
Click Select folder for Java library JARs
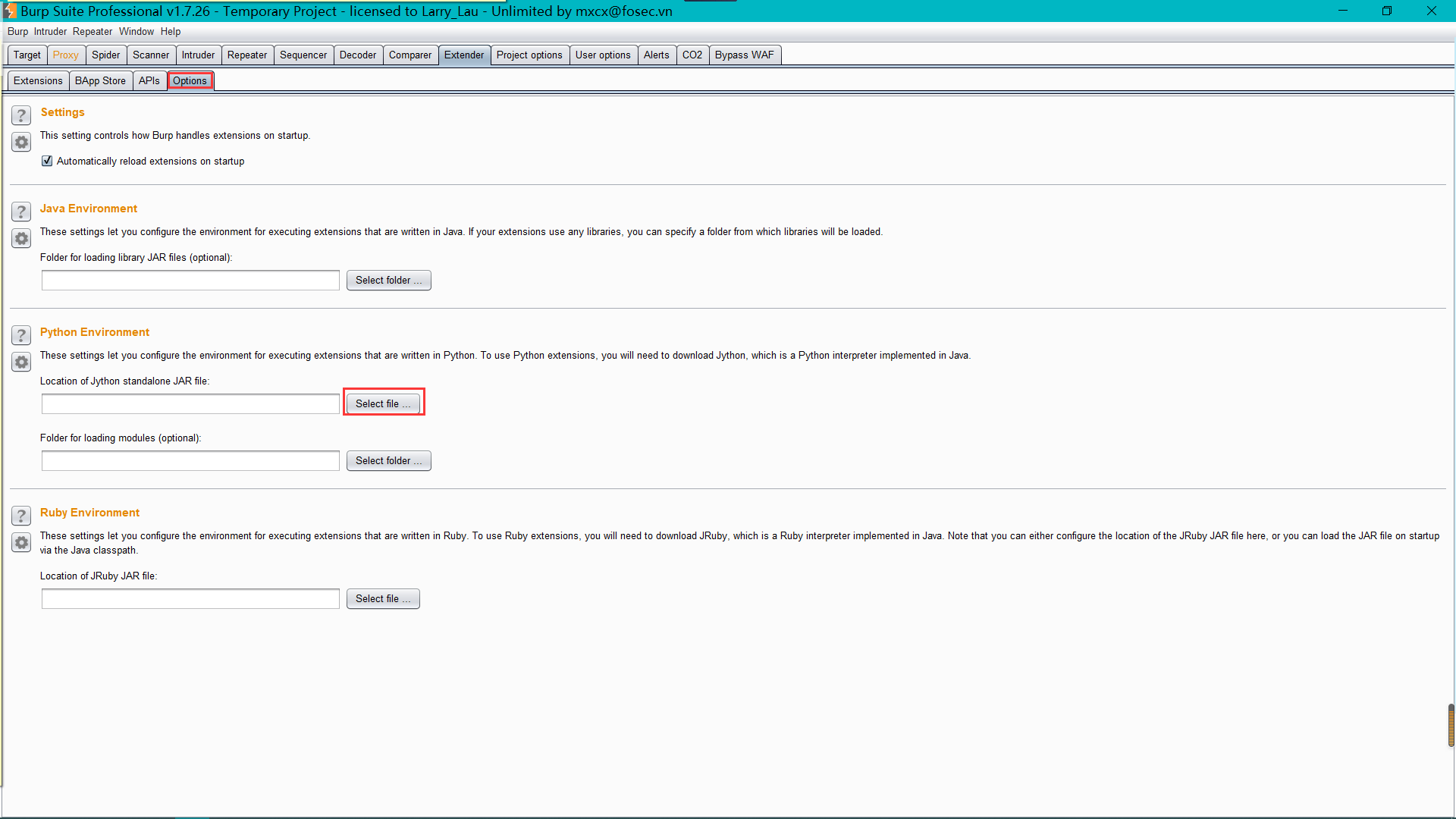pyautogui.click(x=388, y=280)
